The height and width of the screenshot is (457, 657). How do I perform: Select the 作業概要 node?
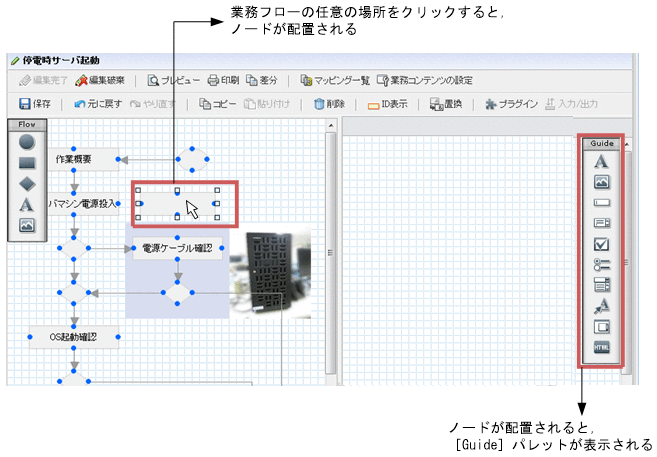click(x=83, y=160)
